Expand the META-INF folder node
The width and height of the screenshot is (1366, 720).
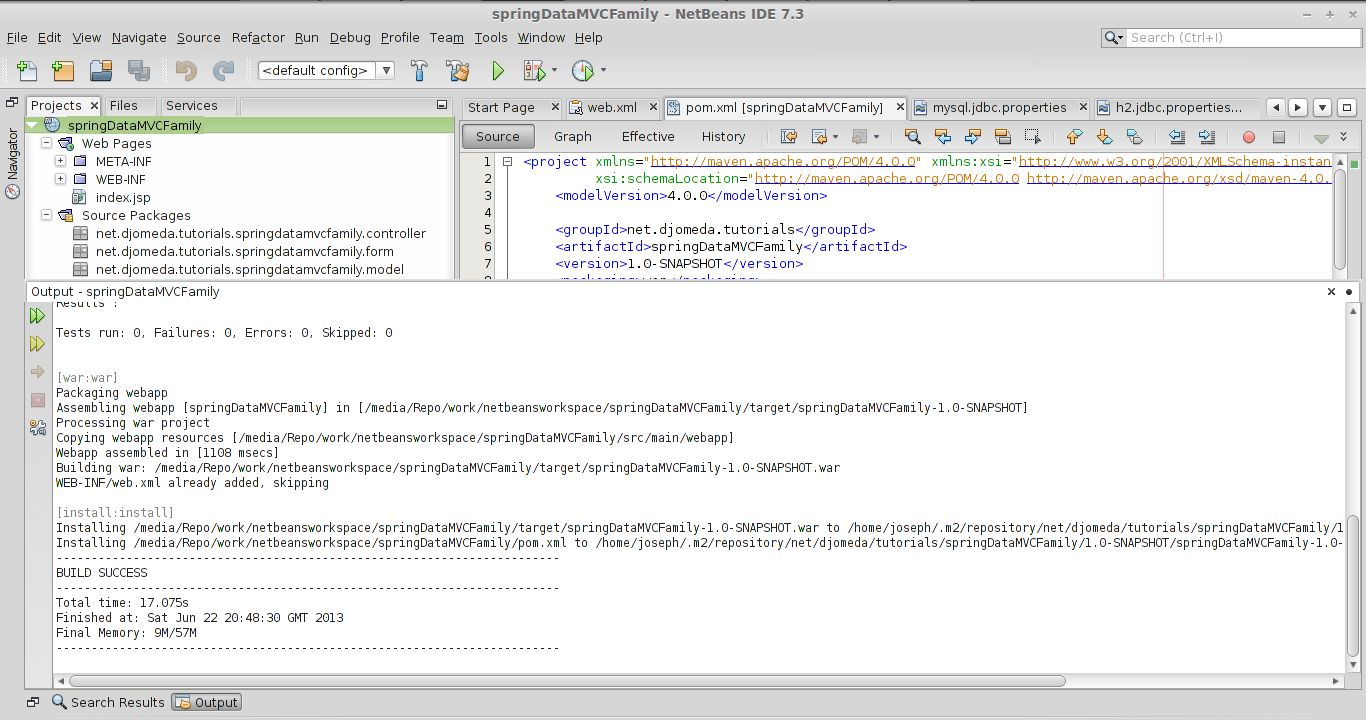(x=60, y=161)
